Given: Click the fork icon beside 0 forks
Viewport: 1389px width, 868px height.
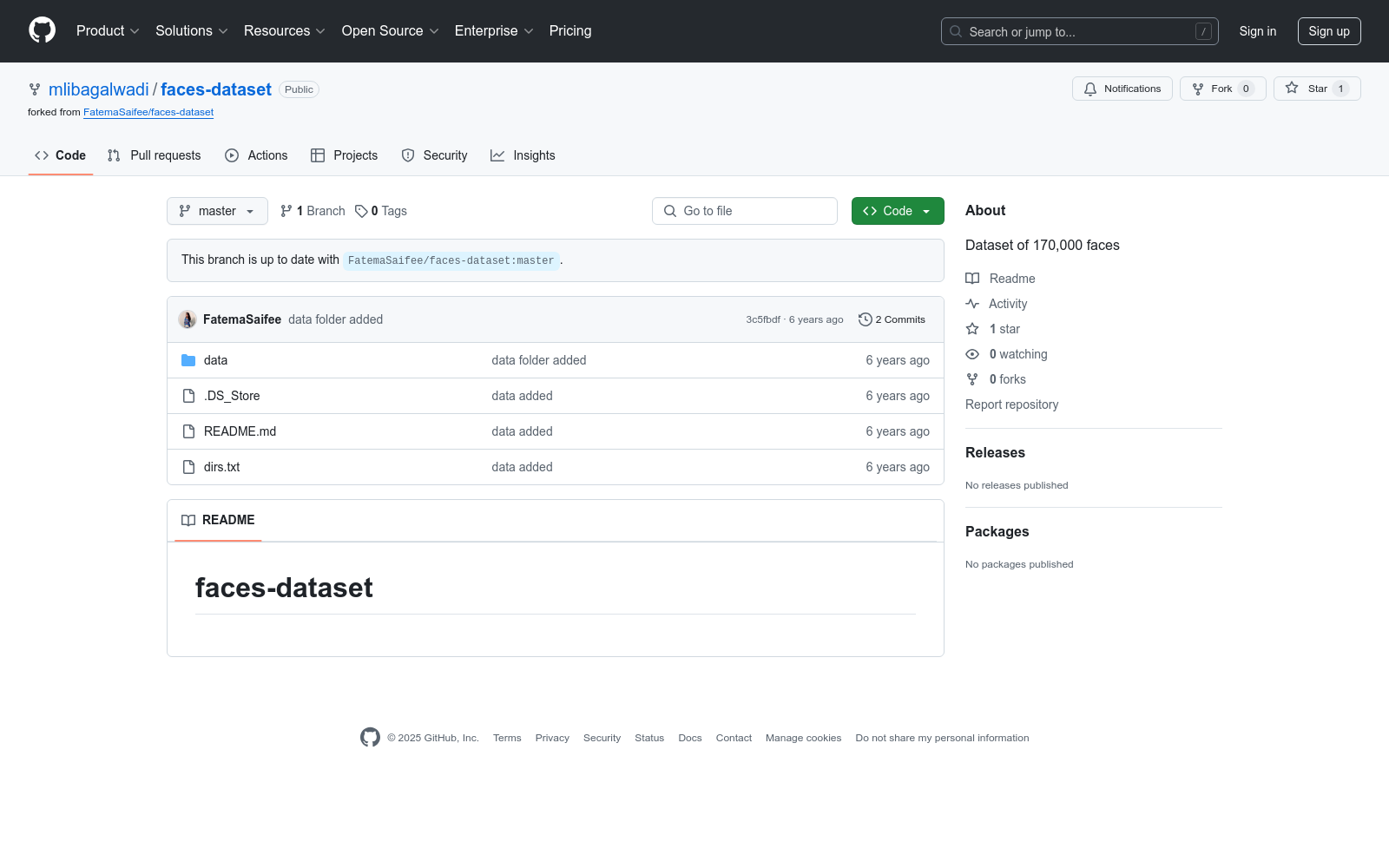Looking at the screenshot, I should (972, 379).
